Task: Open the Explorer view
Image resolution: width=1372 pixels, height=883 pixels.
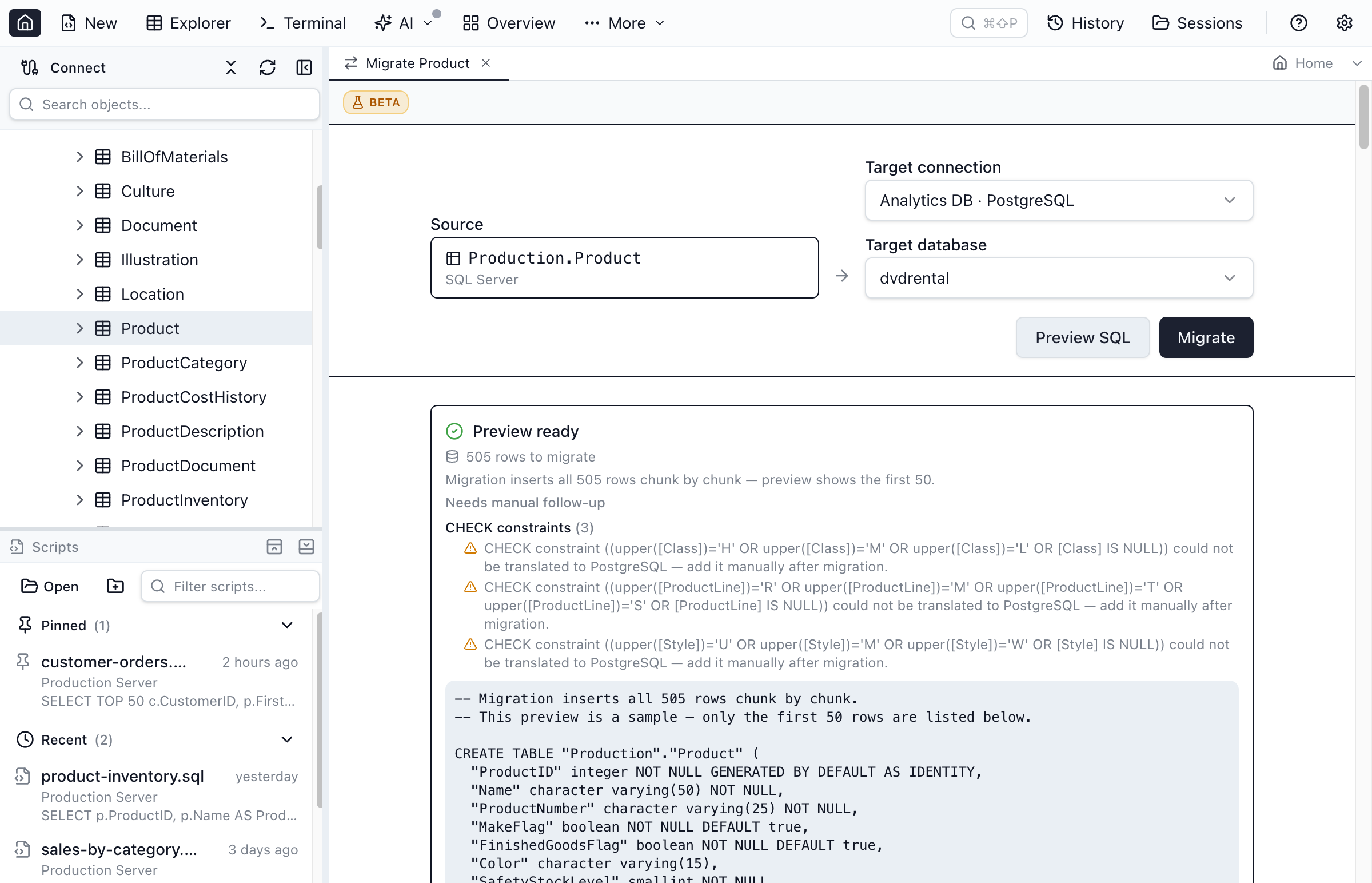Action: (188, 23)
